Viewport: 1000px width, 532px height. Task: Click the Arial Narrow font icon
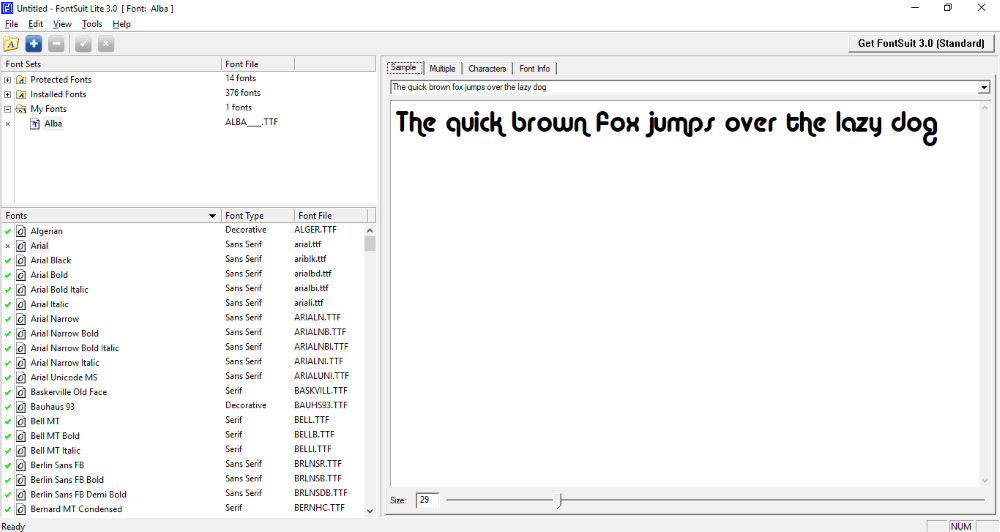pos(21,319)
